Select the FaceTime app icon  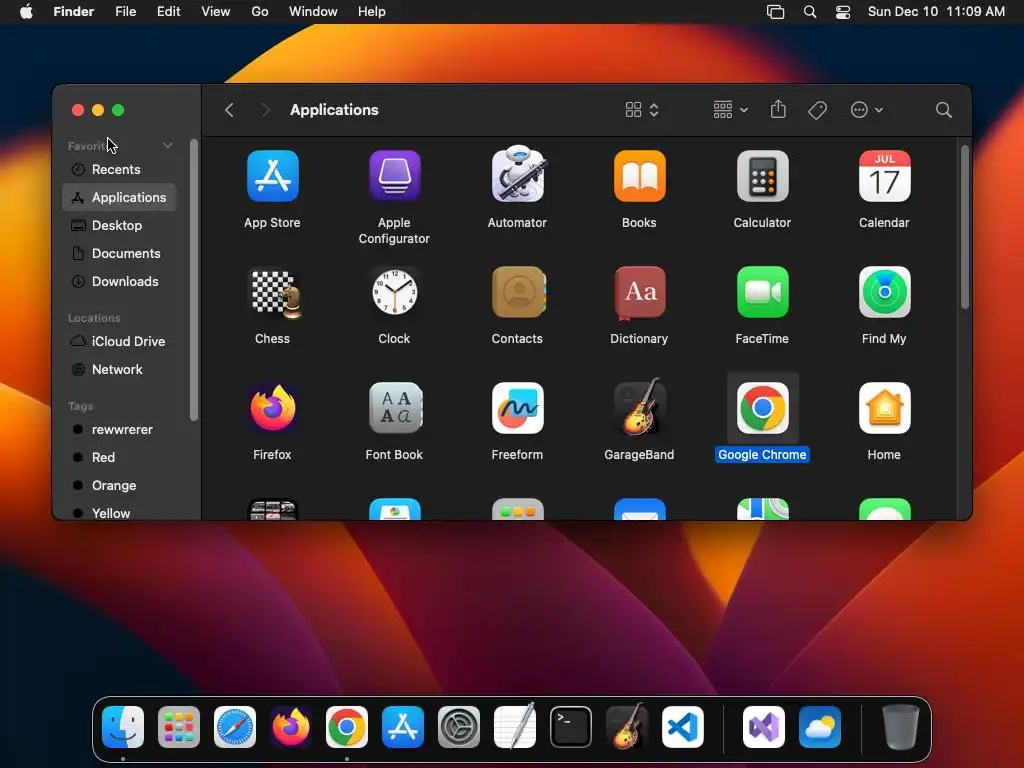pyautogui.click(x=762, y=293)
